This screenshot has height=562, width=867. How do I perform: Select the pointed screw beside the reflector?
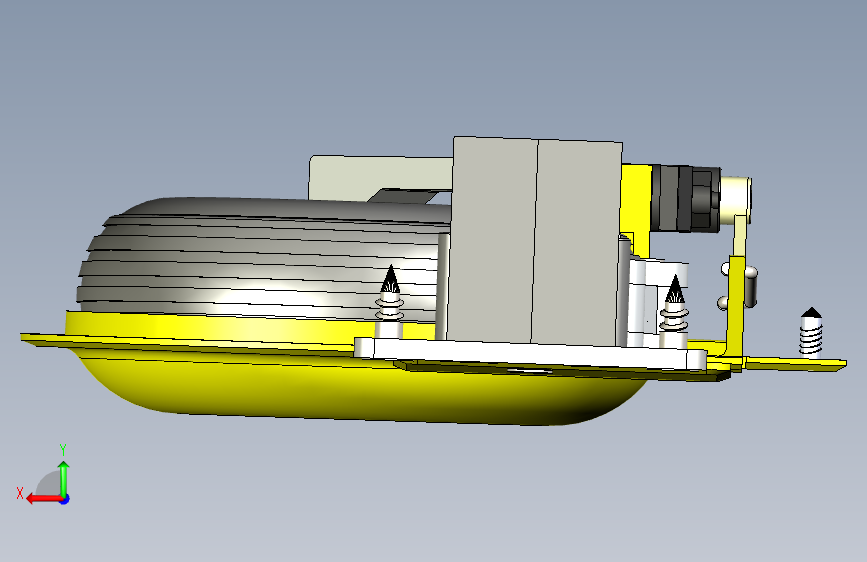click(x=390, y=301)
